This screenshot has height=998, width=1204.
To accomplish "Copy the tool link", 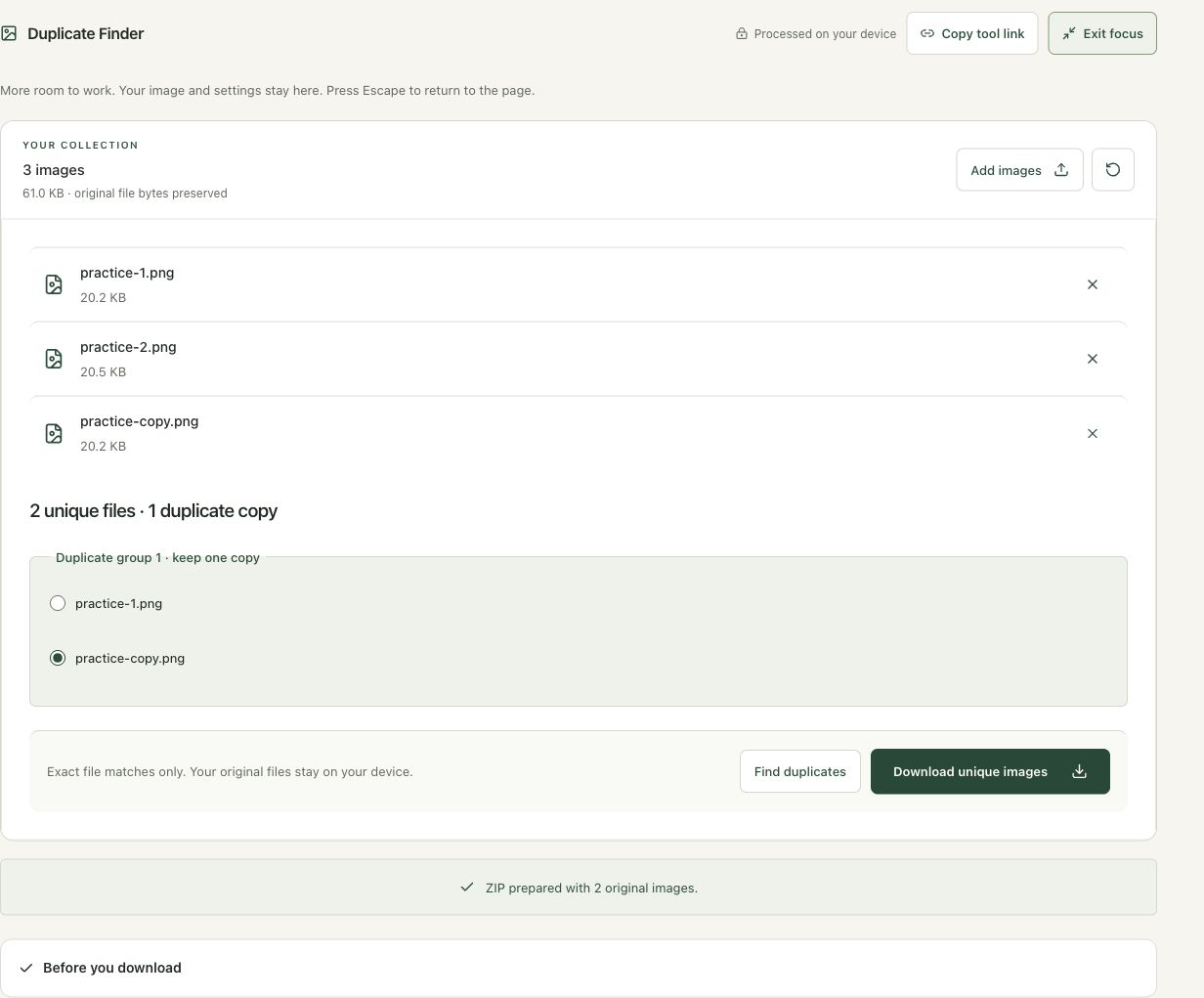I will (x=972, y=33).
